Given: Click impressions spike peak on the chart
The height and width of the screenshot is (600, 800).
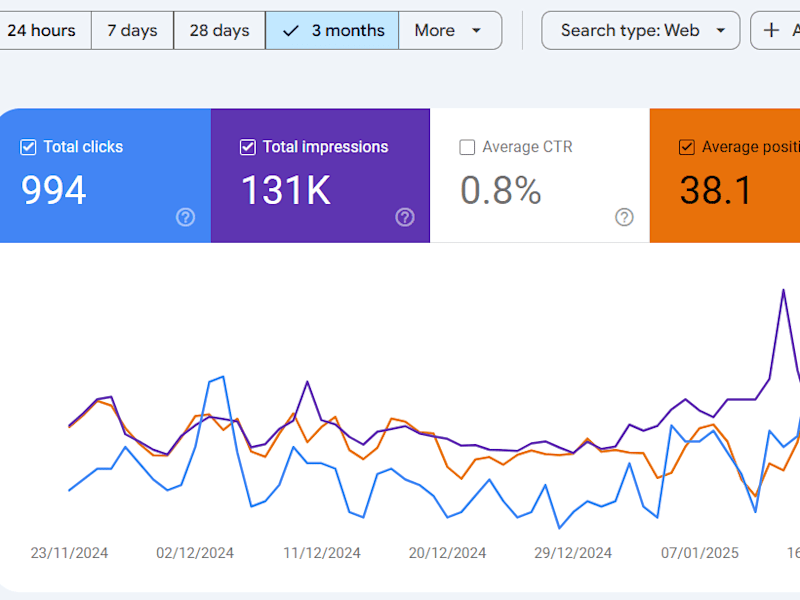Looking at the screenshot, I should point(783,290).
